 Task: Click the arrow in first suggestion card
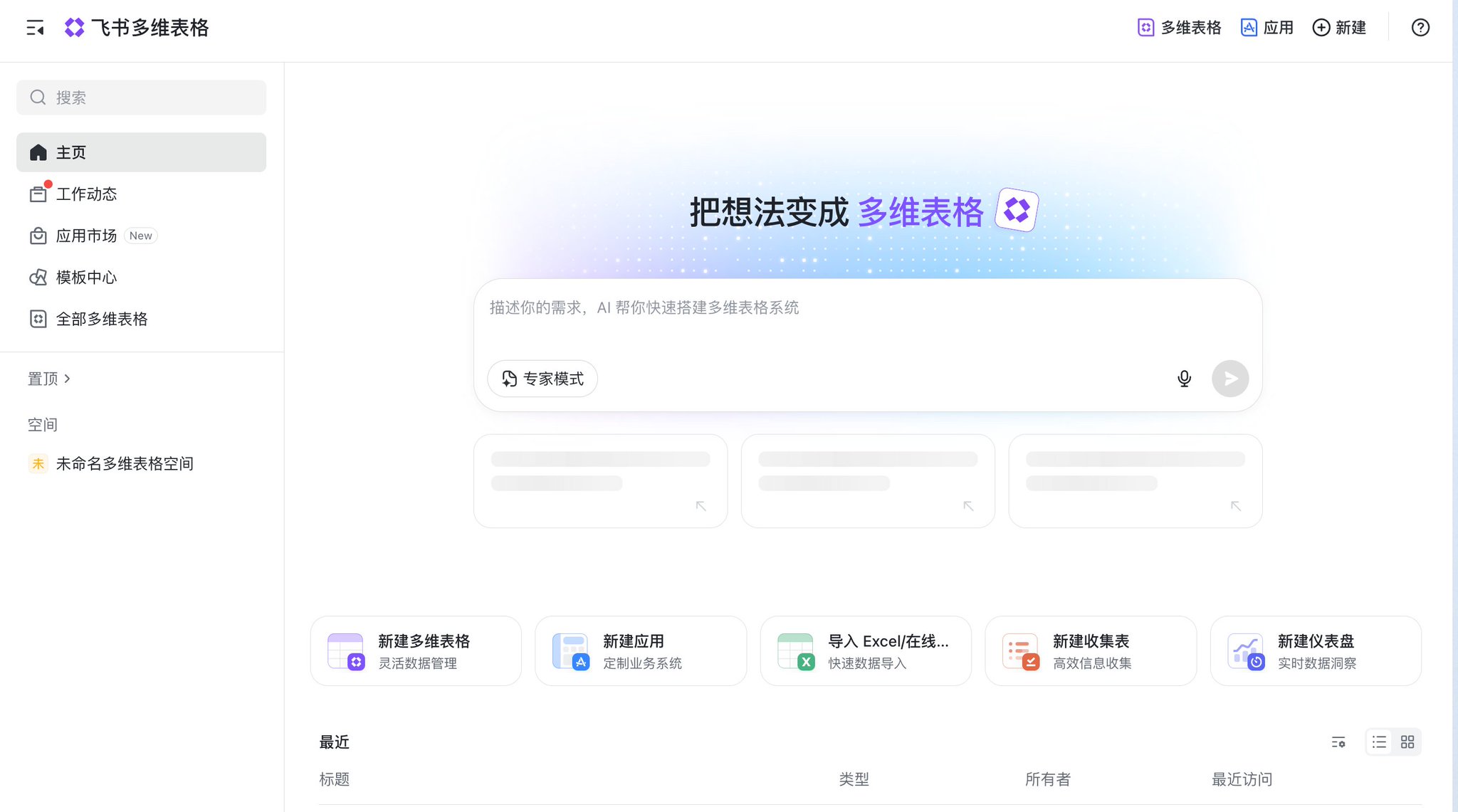click(x=701, y=506)
